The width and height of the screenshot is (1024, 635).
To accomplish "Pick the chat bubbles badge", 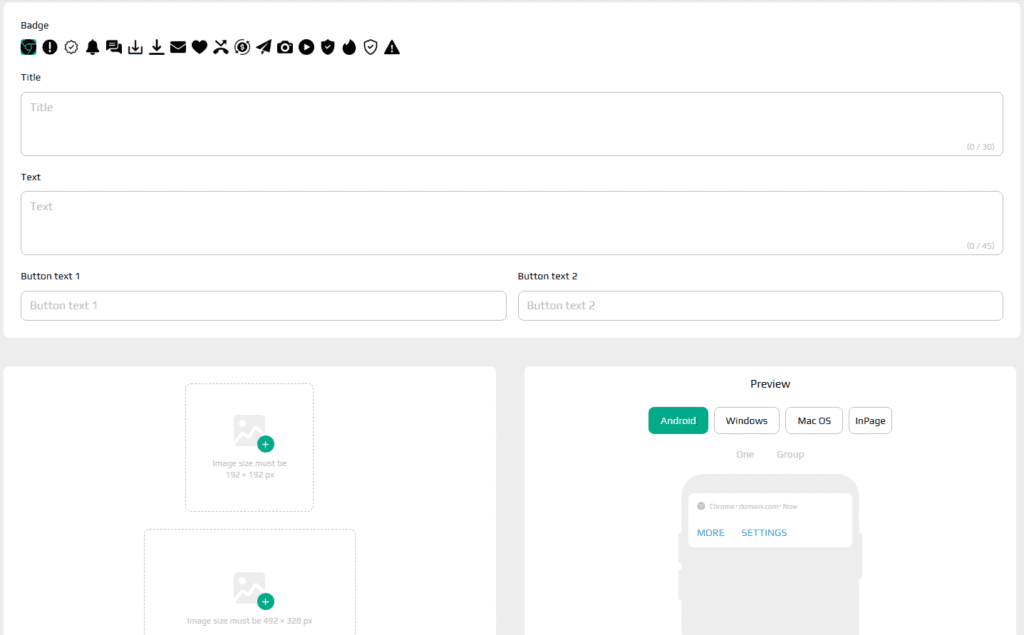I will coord(114,47).
